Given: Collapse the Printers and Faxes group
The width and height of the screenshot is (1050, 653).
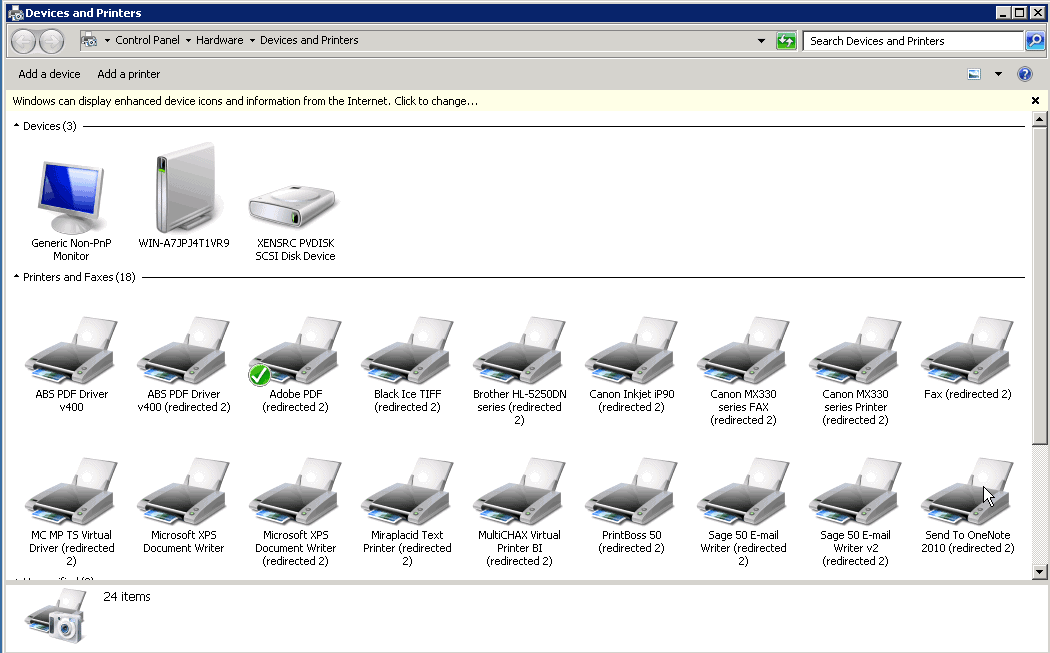Looking at the screenshot, I should (16, 277).
